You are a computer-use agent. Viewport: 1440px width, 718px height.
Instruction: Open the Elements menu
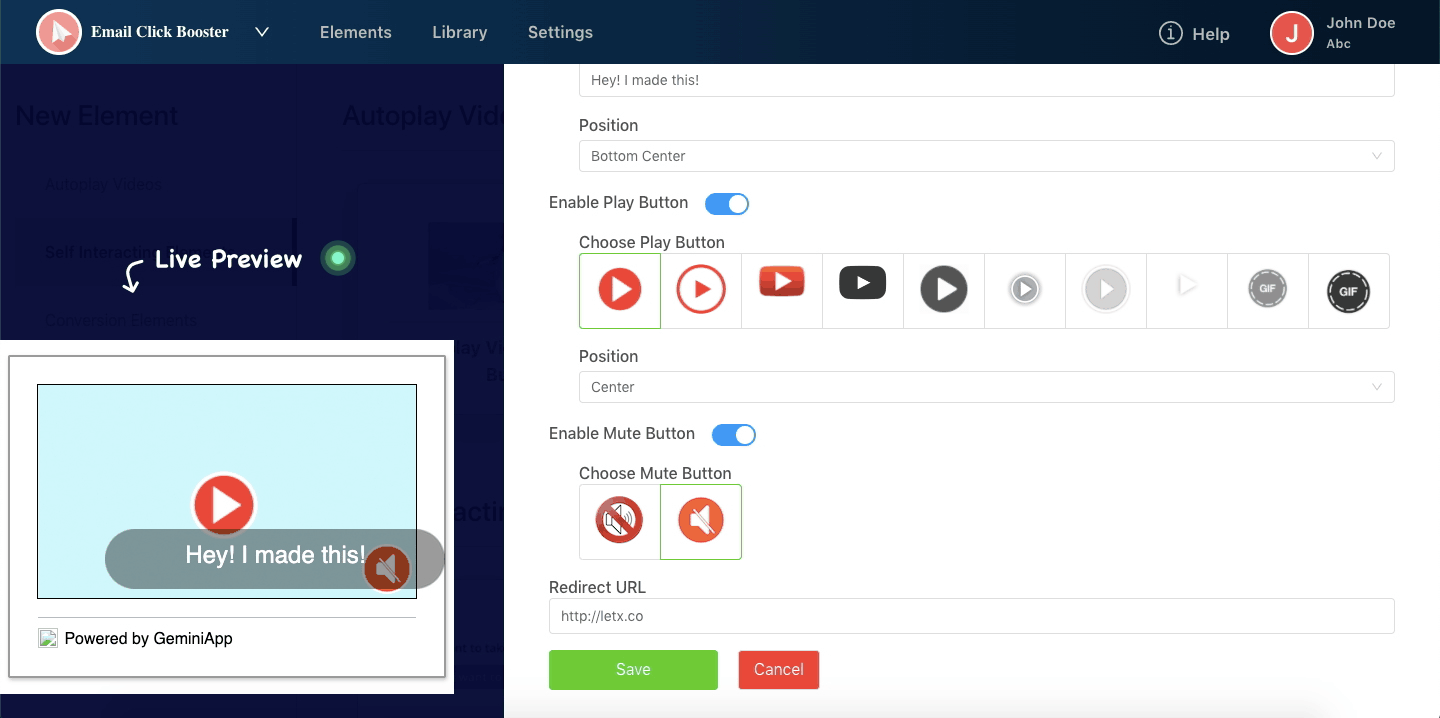tap(355, 32)
